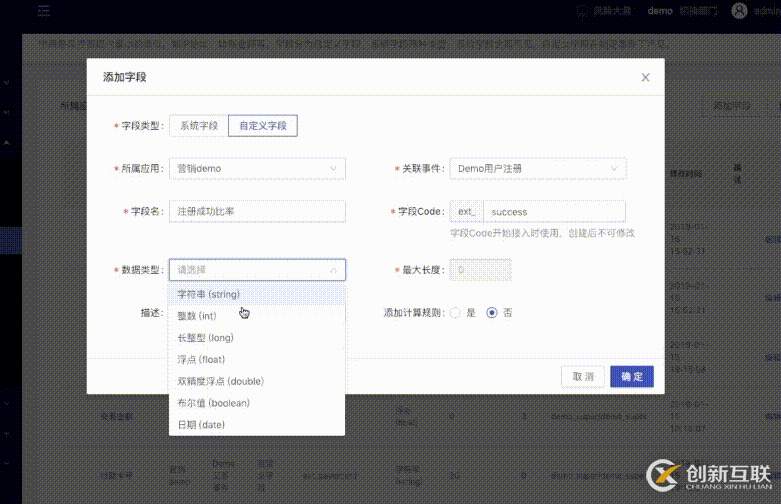781x504 pixels.
Task: Pick 整数 (int) data type option
Action: (x=197, y=316)
